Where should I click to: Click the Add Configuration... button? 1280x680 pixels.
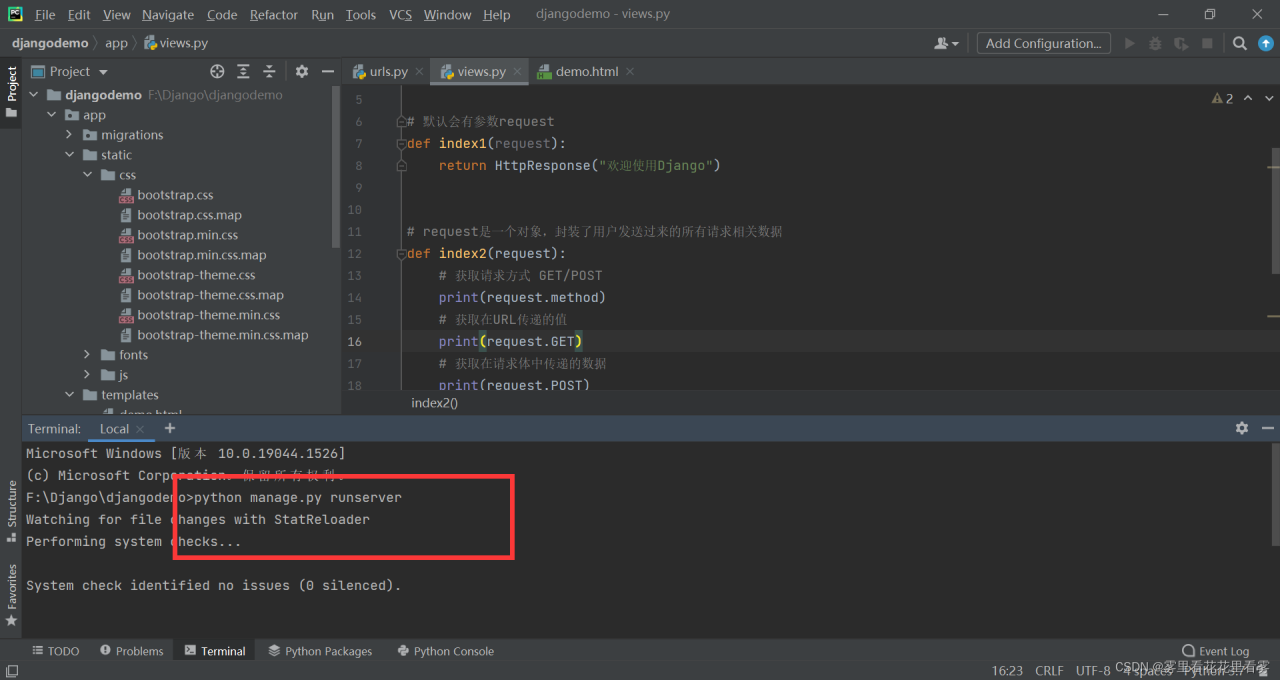coord(1043,43)
